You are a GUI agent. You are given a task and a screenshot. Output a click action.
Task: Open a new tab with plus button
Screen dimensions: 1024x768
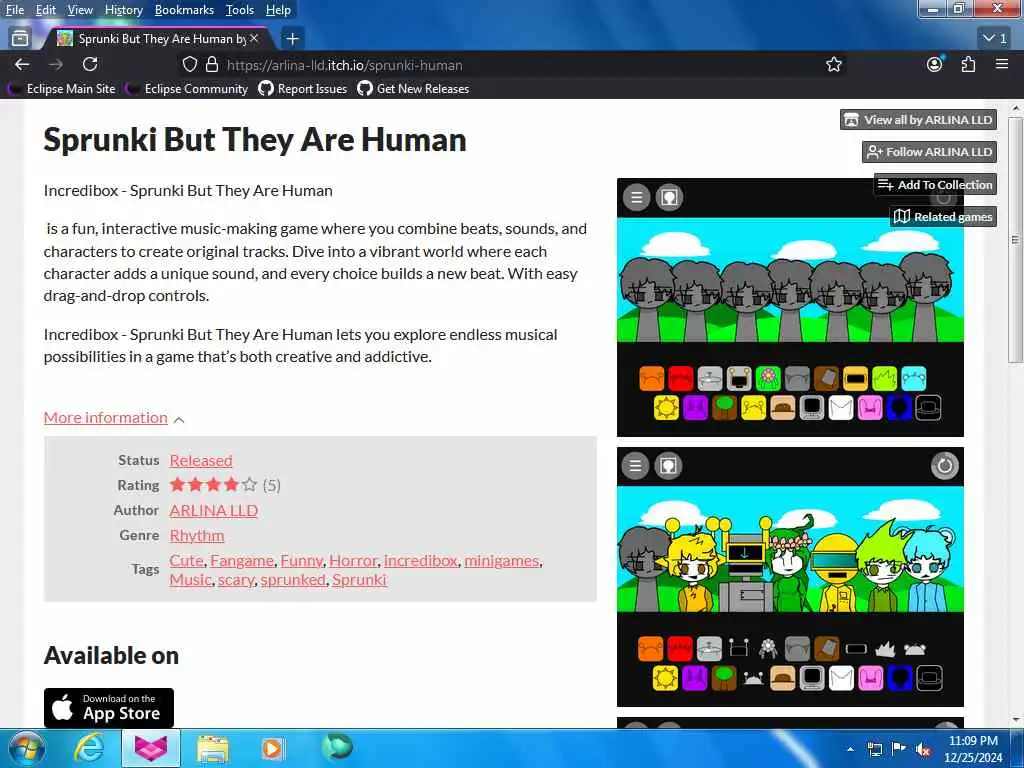[x=293, y=39]
